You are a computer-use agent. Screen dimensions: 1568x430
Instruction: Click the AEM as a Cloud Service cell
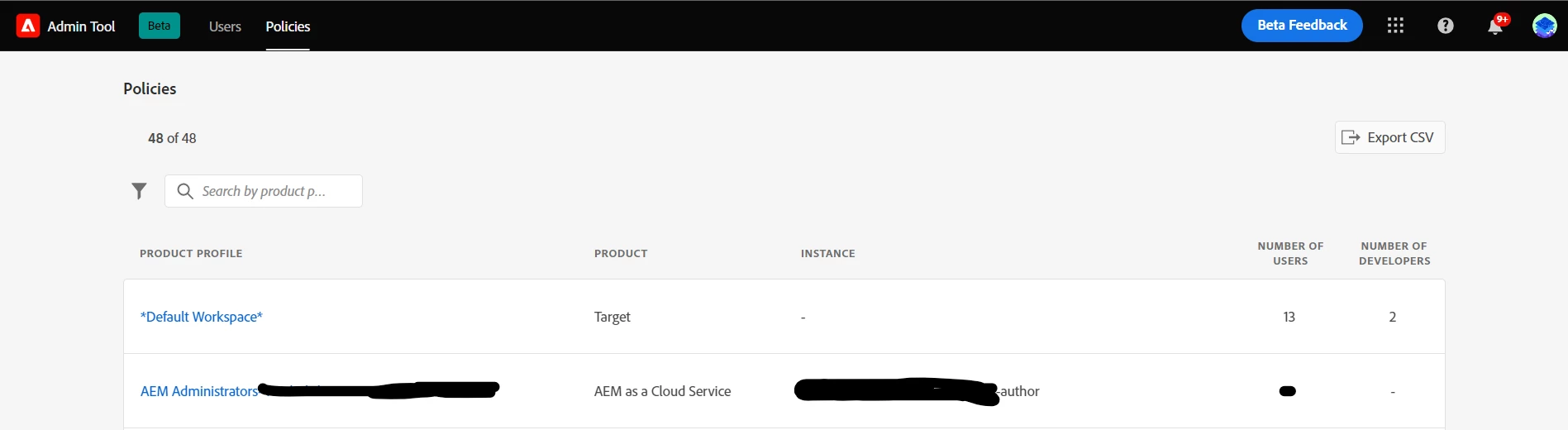click(x=662, y=391)
